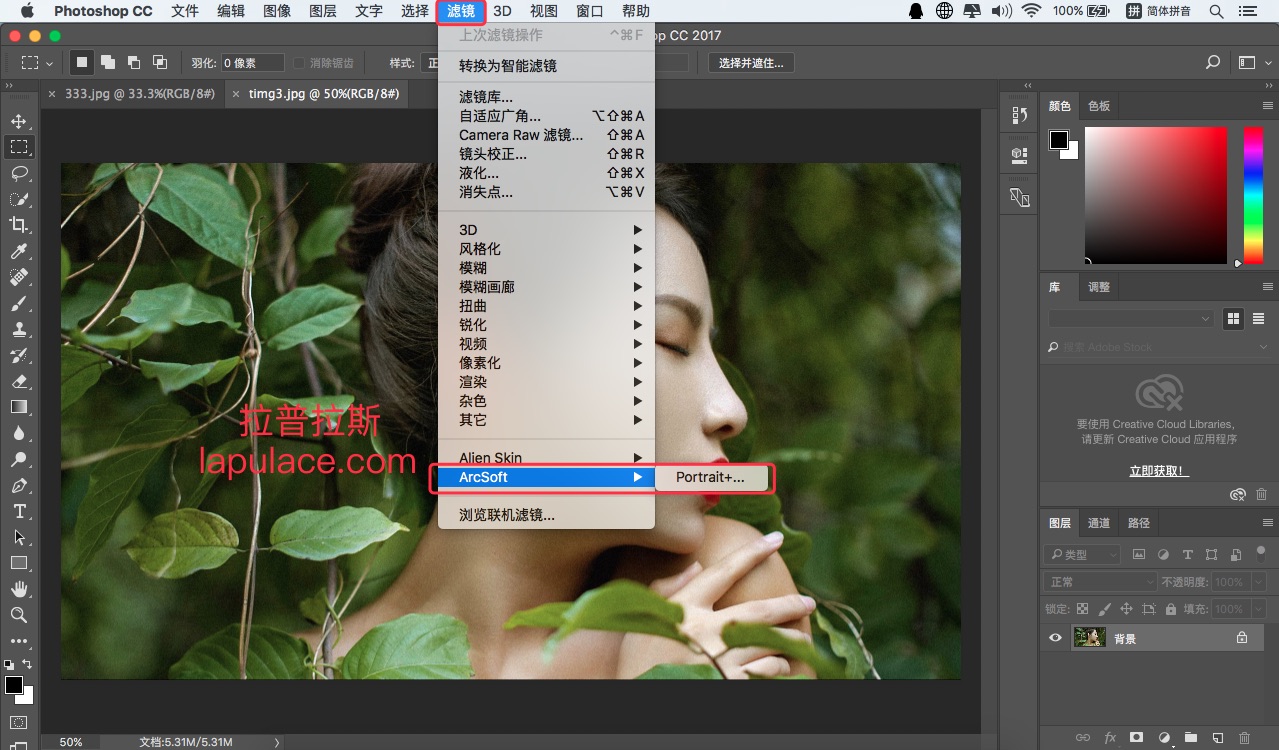Click the 选择并遮住... button
This screenshot has width=1279, height=750.
coord(752,63)
